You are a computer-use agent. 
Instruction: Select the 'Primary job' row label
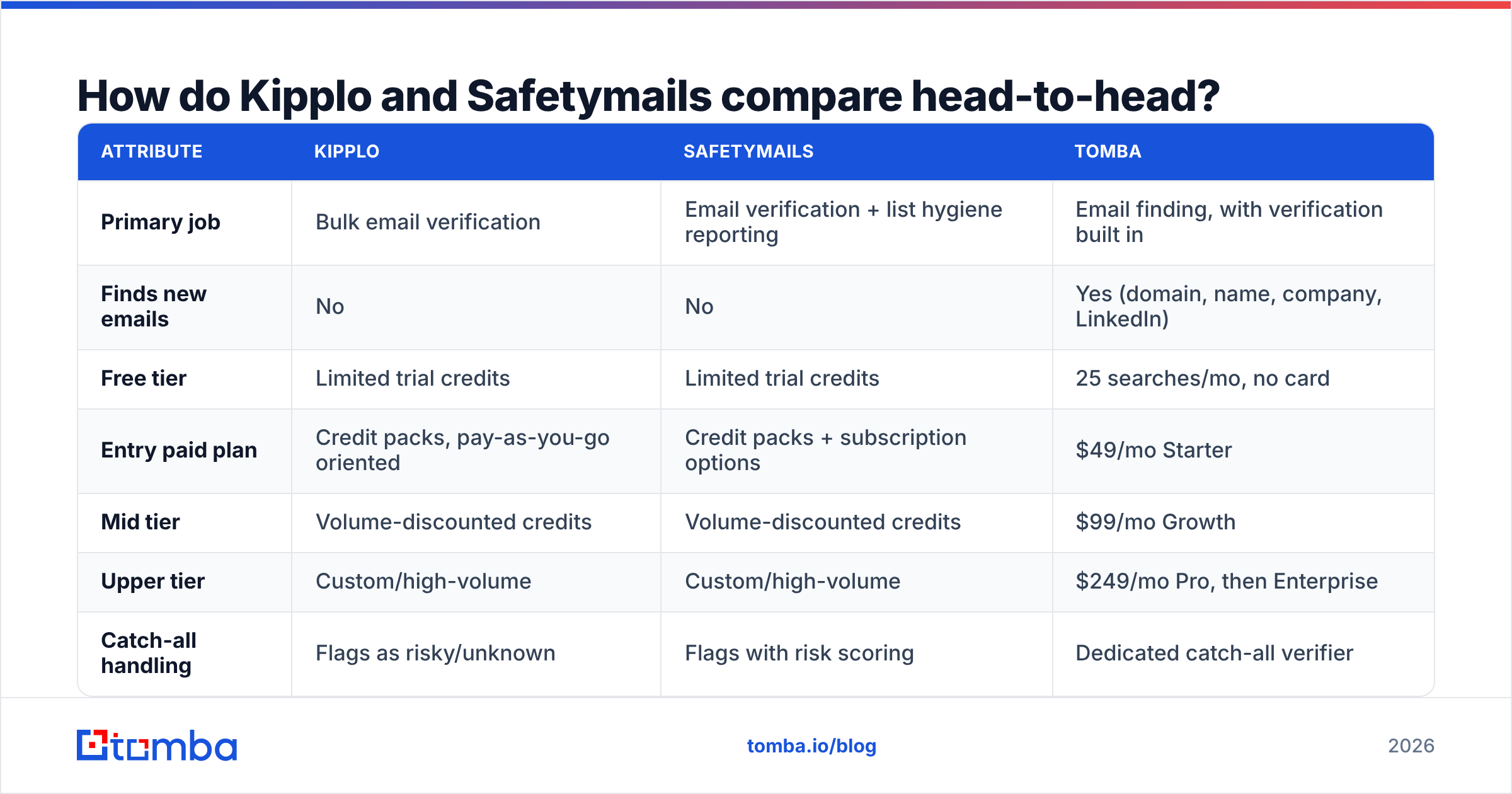point(161,222)
